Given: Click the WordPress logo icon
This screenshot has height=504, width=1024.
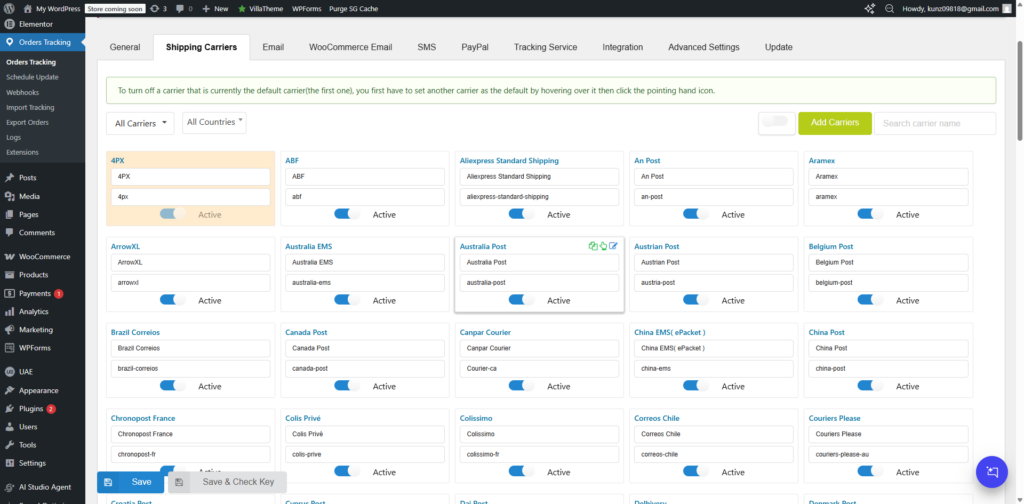Looking at the screenshot, I should click(8, 8).
